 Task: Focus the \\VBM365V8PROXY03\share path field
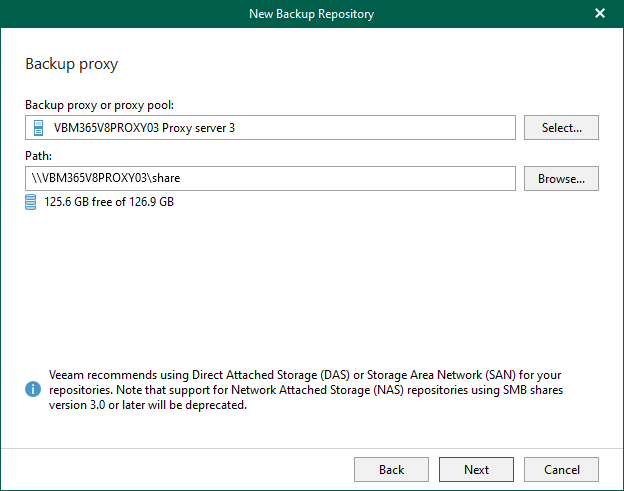(270, 179)
